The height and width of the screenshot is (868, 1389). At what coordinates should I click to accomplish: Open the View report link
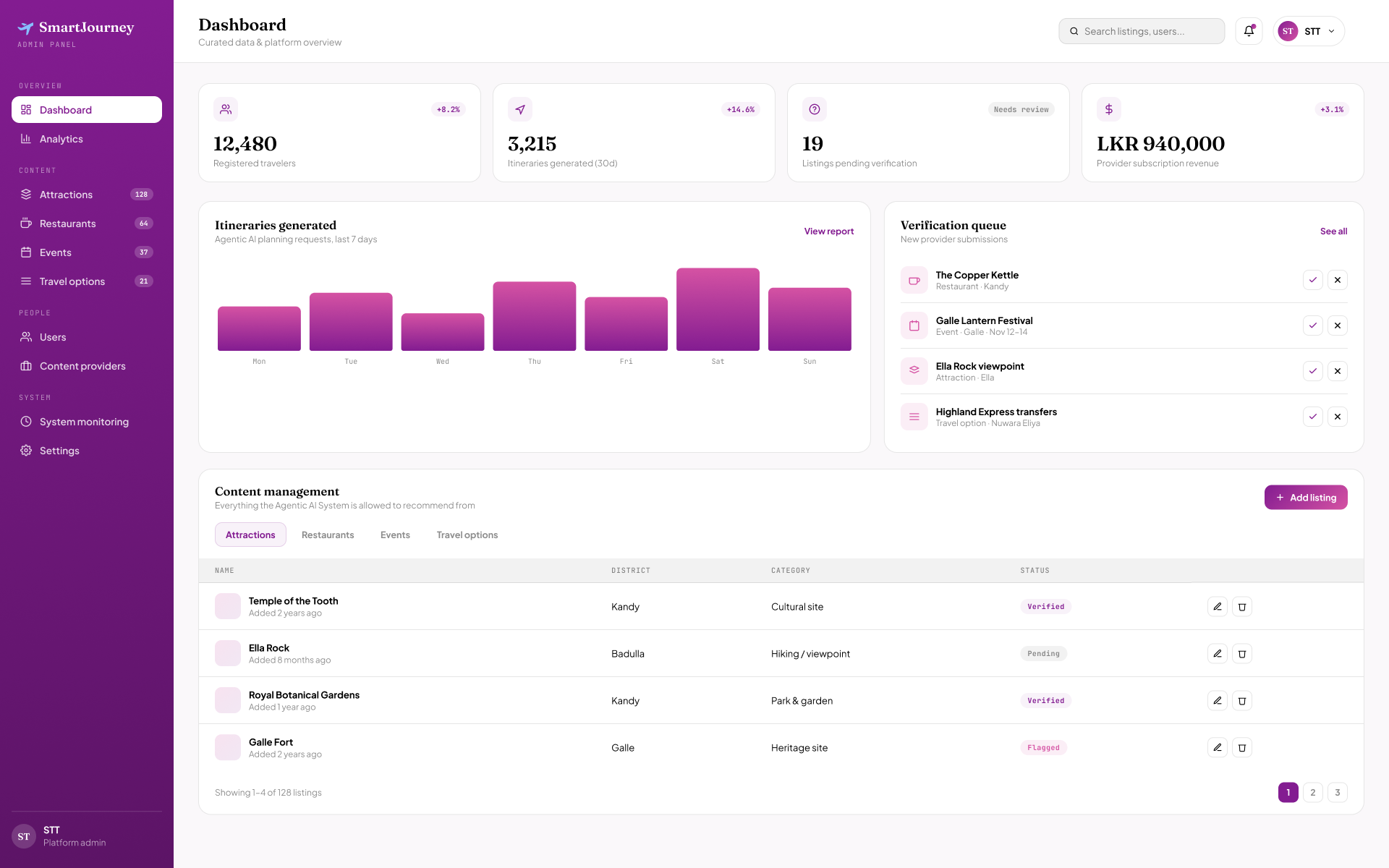[x=829, y=231]
